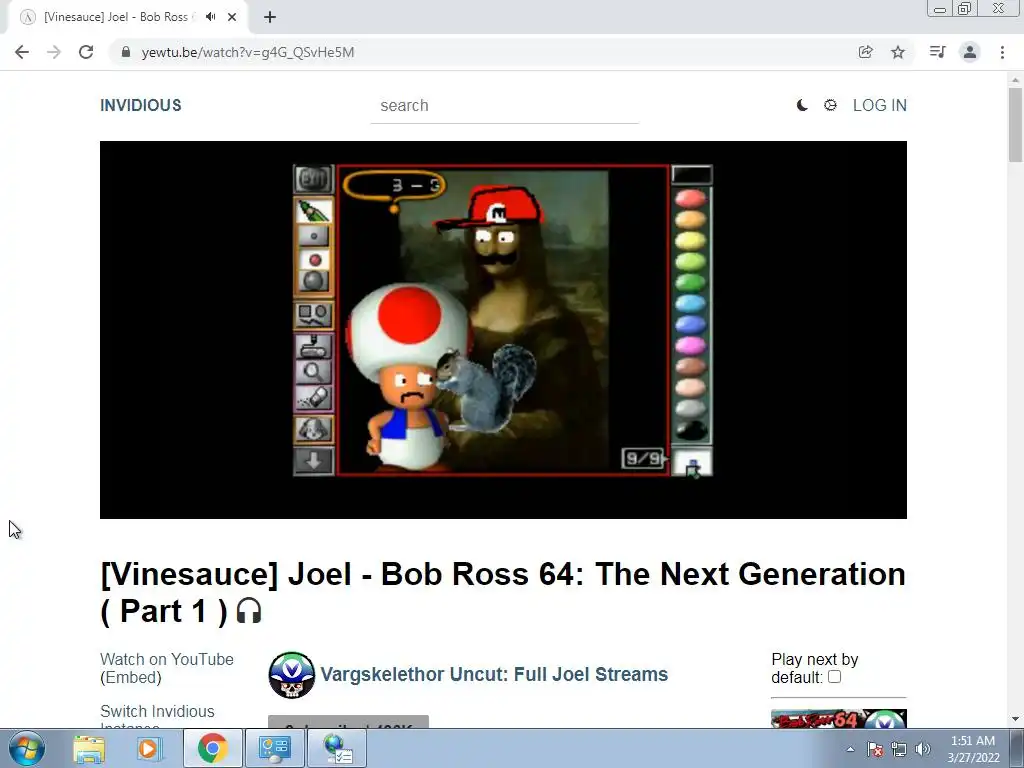Open the Windows Start menu
Image resolution: width=1024 pixels, height=768 pixels.
tap(27, 748)
